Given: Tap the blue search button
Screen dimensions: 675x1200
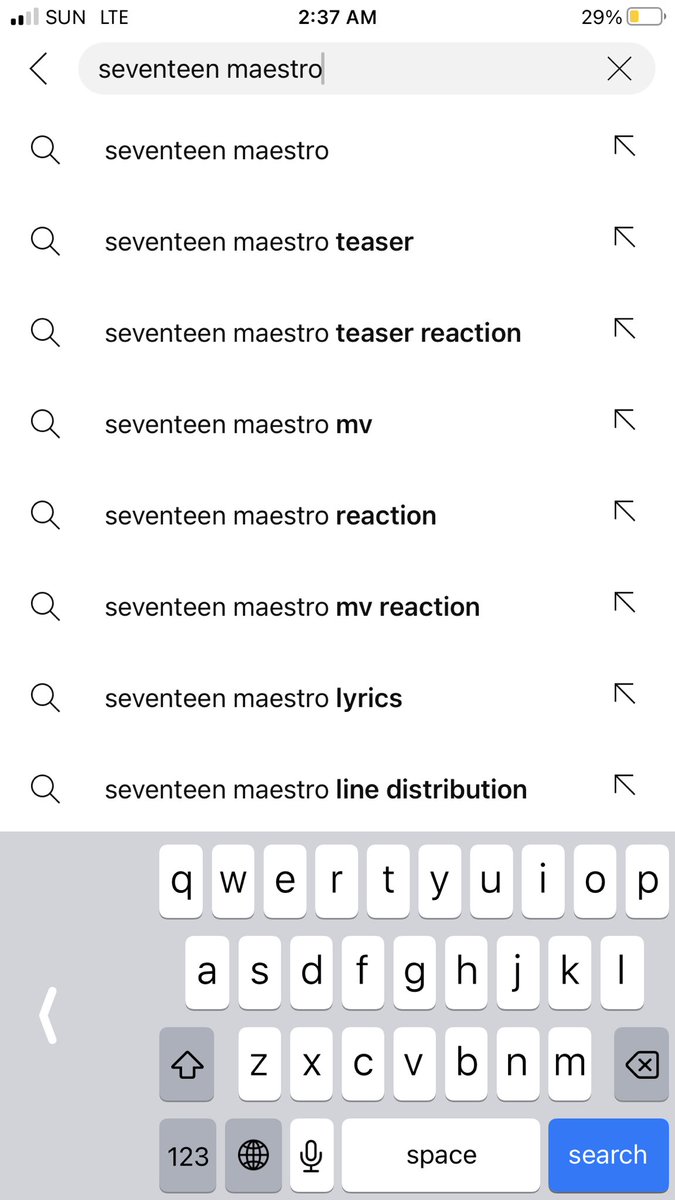Looking at the screenshot, I should point(608,1156).
